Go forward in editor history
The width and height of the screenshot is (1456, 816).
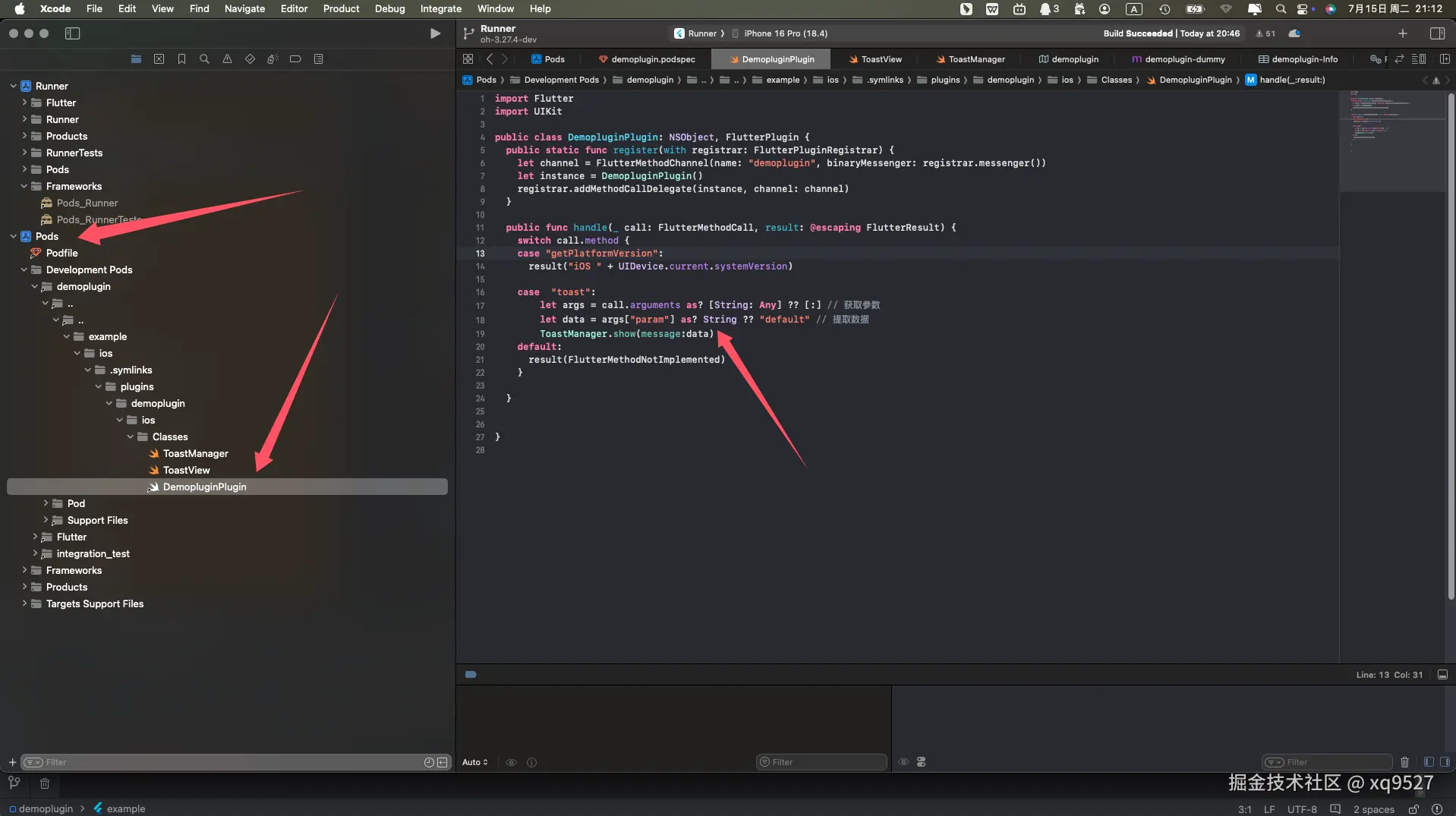(505, 59)
